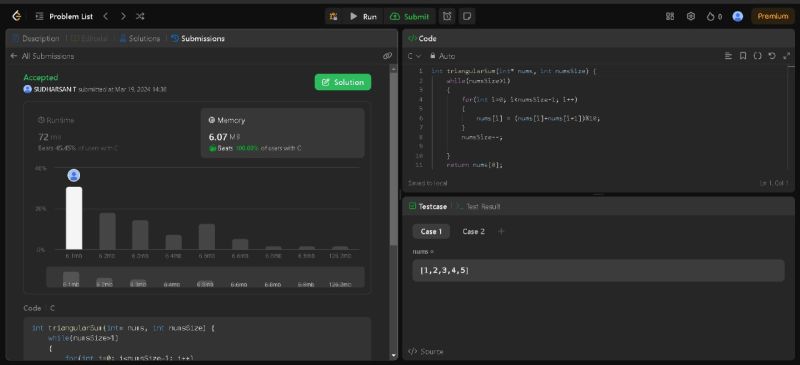This screenshot has width=800, height=365.
Task: Open the Problem List panel
Action: click(x=64, y=16)
